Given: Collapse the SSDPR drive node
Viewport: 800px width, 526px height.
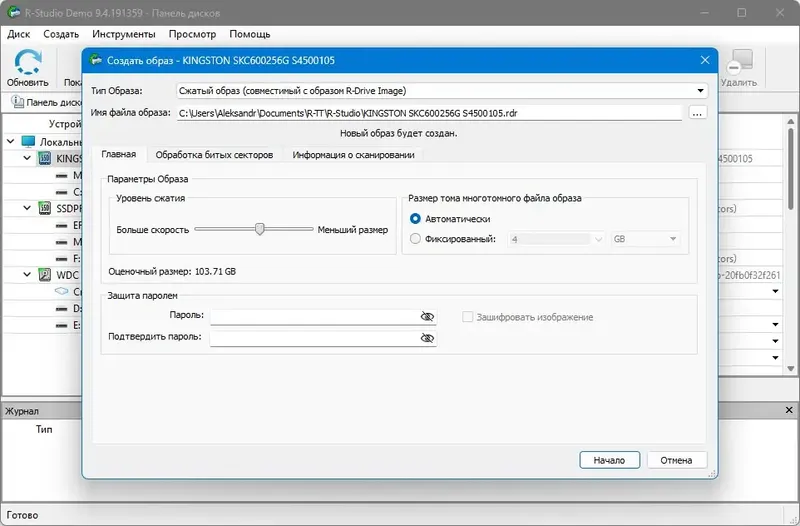Looking at the screenshot, I should 27,208.
